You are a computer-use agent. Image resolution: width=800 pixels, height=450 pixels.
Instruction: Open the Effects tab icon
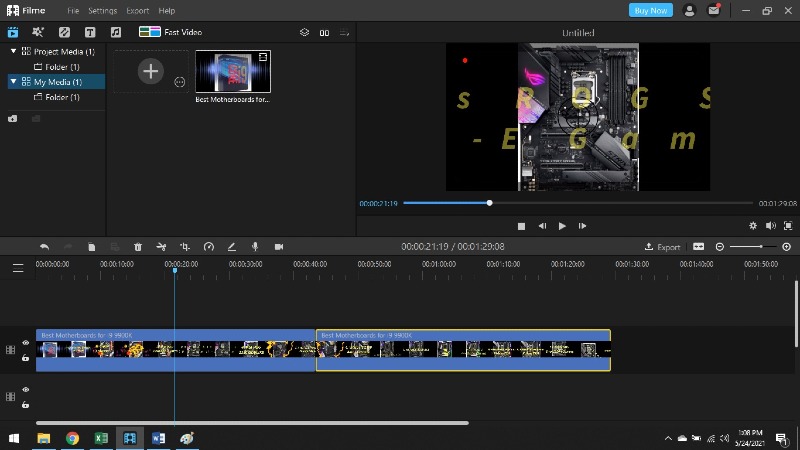click(38, 32)
